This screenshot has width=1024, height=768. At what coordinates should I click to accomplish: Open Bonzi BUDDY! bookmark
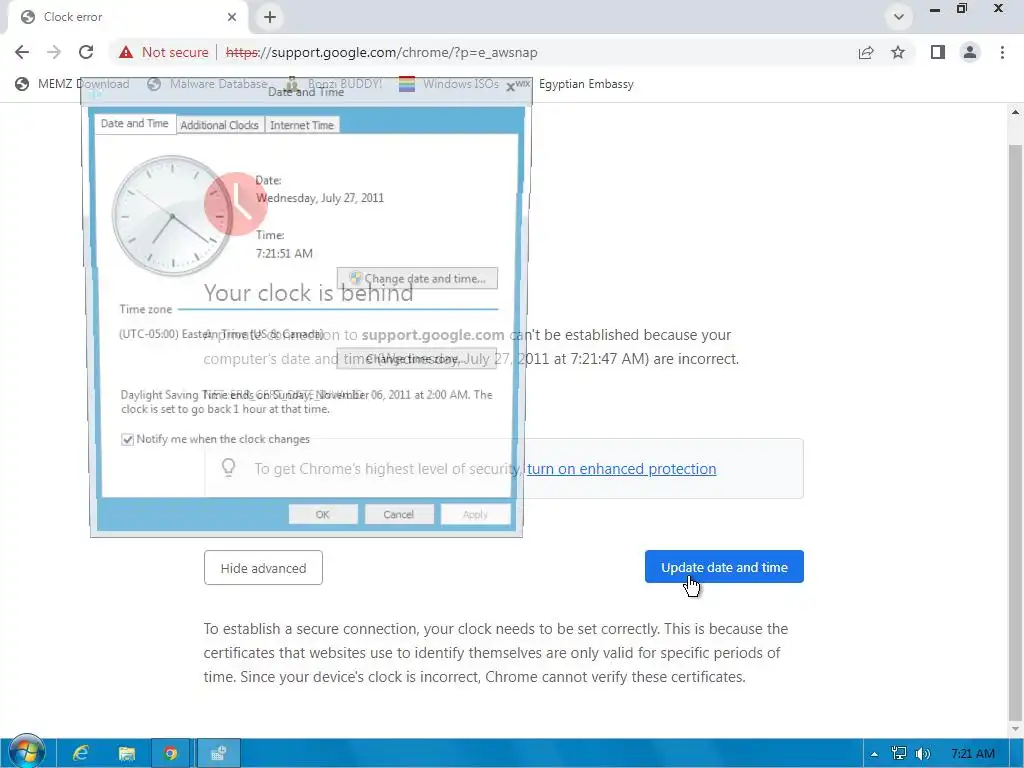tap(334, 84)
